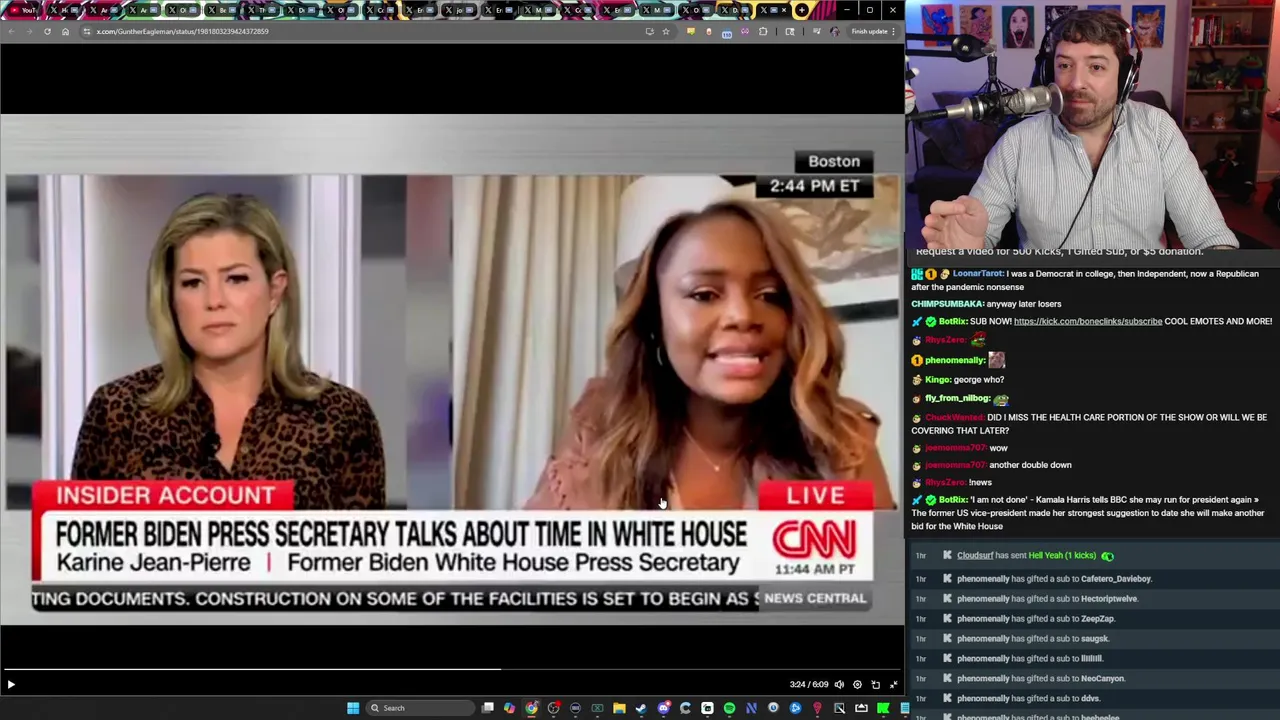Open Spotify from the taskbar
This screenshot has height=720, width=1280.
pyautogui.click(x=730, y=708)
